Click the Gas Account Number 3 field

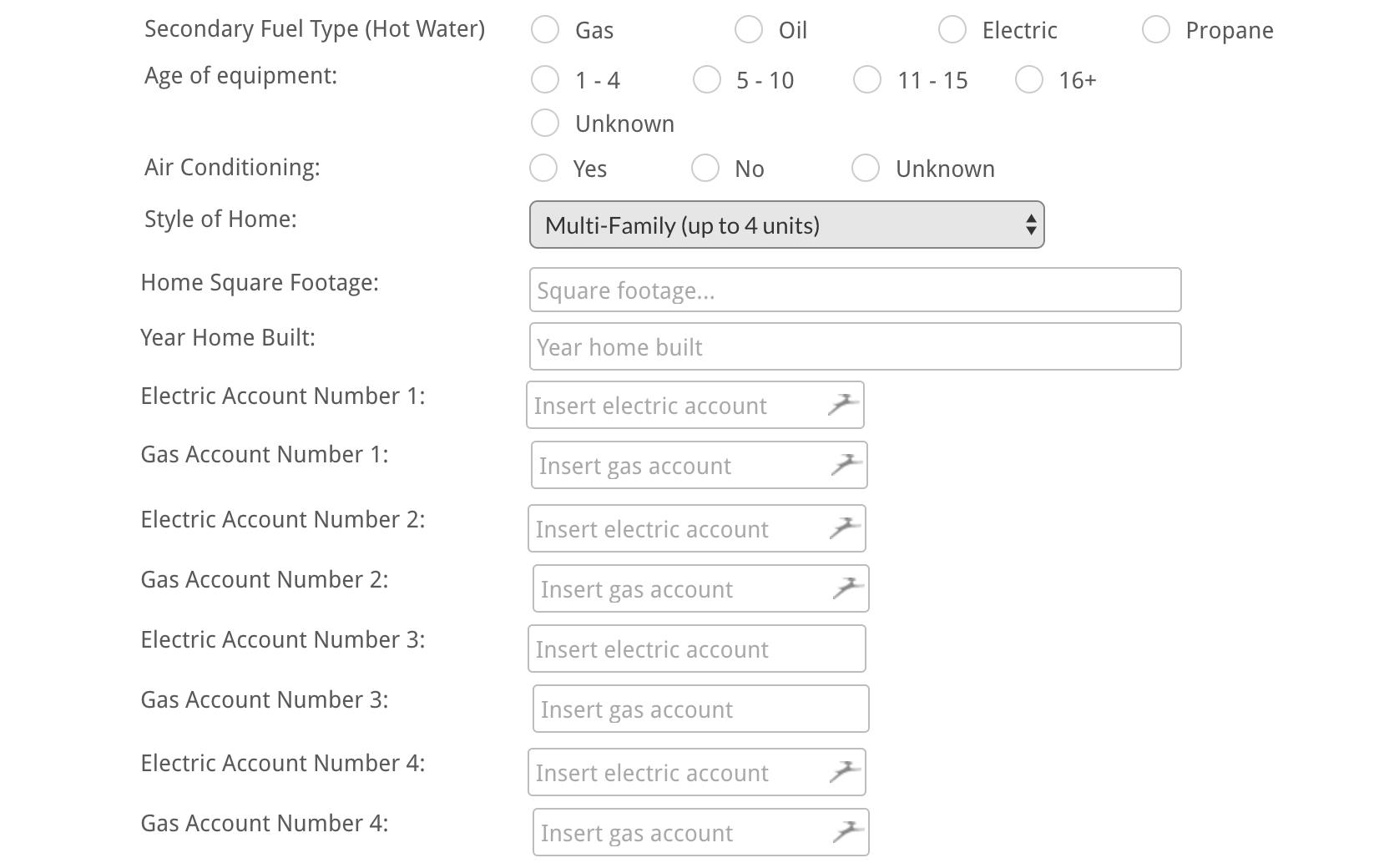[700, 709]
